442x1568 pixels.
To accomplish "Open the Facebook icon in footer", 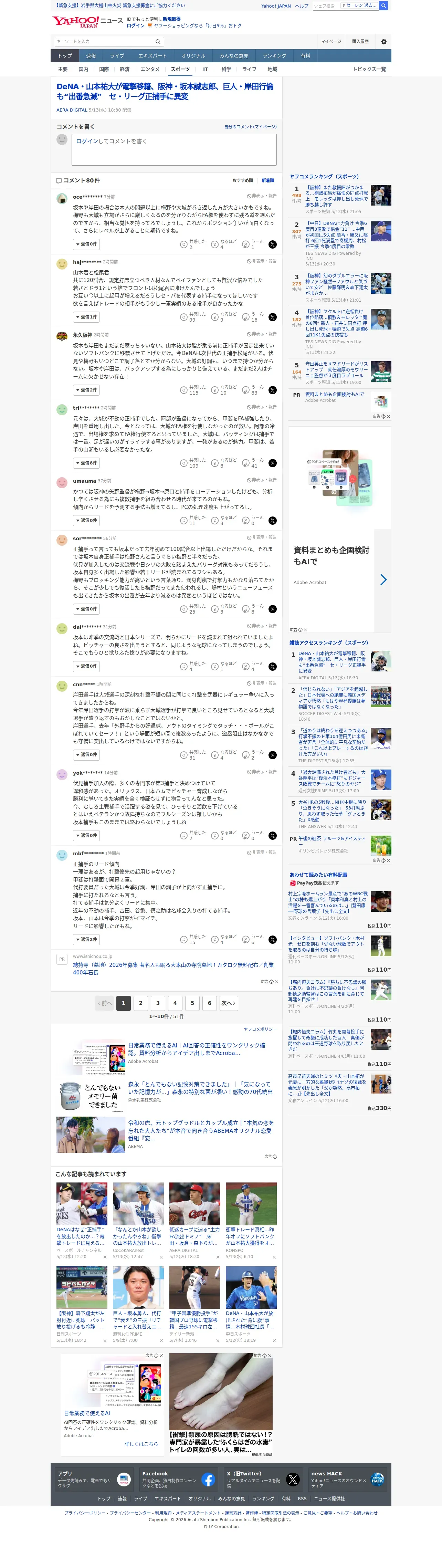I will coord(208,1479).
